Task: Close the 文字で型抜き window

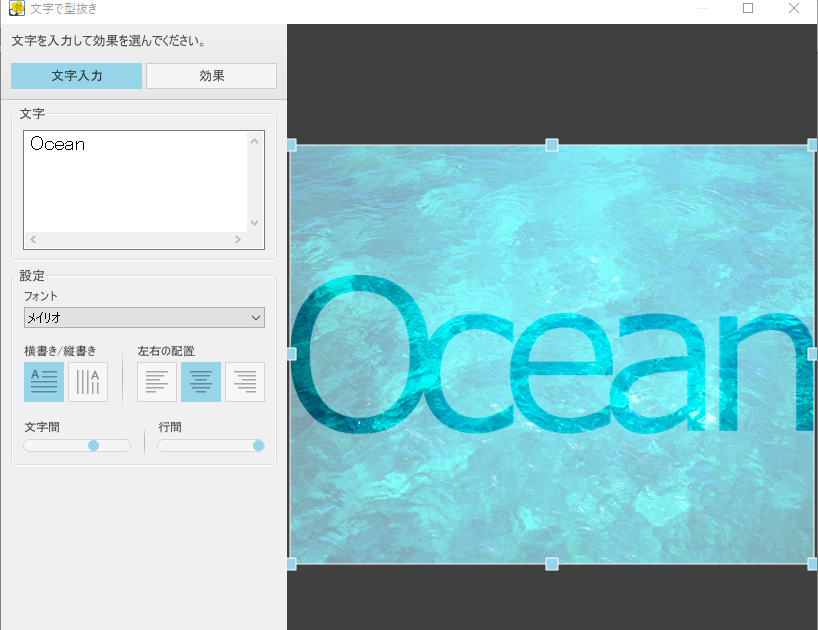Action: (x=793, y=8)
